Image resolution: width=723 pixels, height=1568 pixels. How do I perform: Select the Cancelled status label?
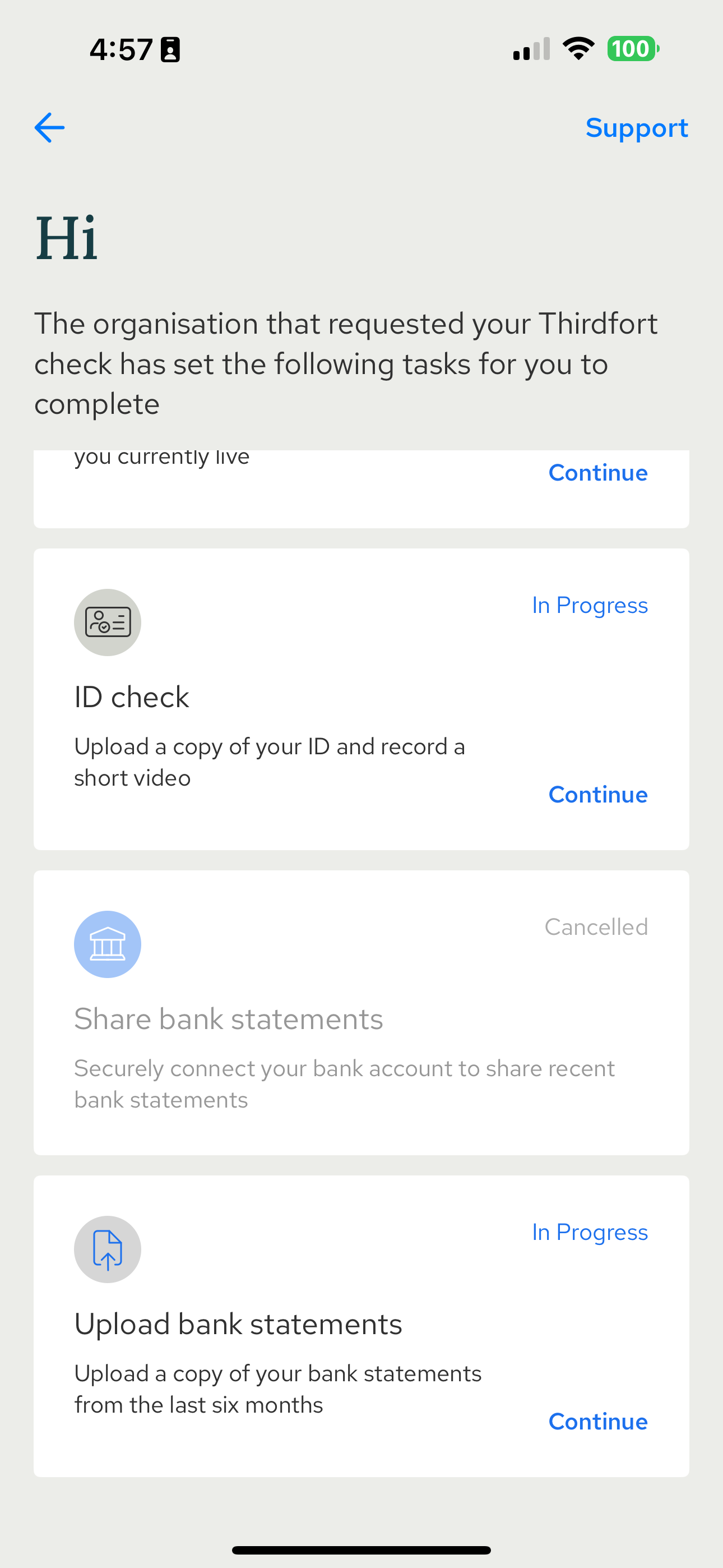596,926
